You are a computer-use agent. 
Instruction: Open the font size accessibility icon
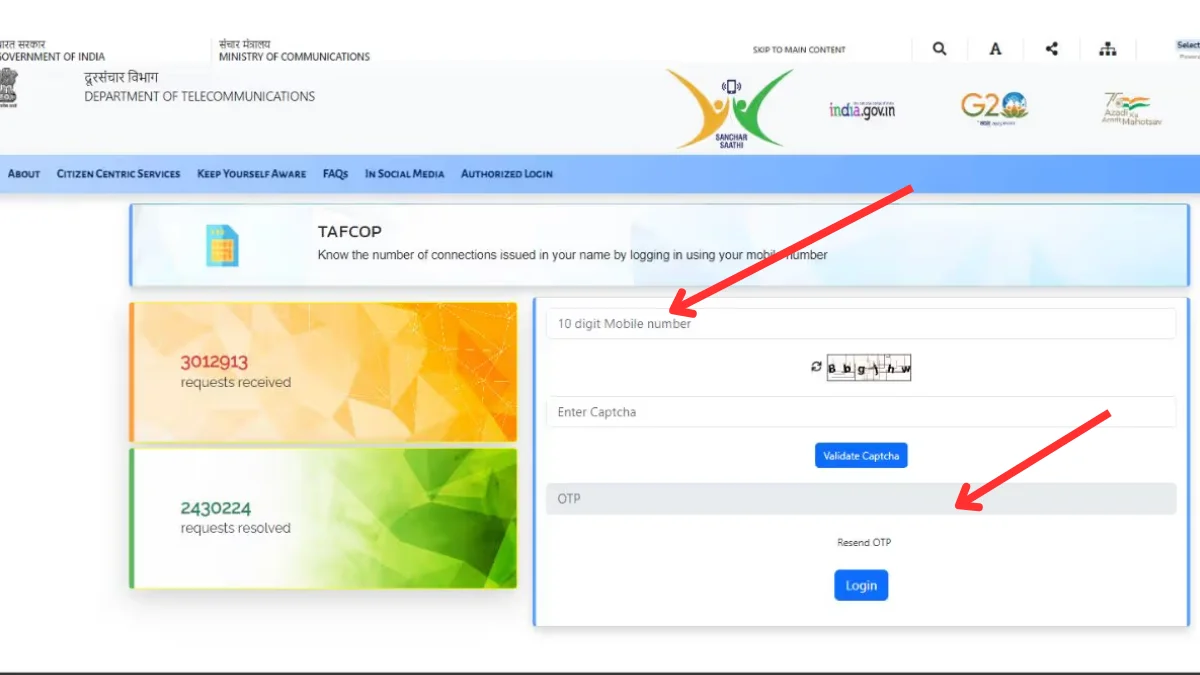point(995,49)
